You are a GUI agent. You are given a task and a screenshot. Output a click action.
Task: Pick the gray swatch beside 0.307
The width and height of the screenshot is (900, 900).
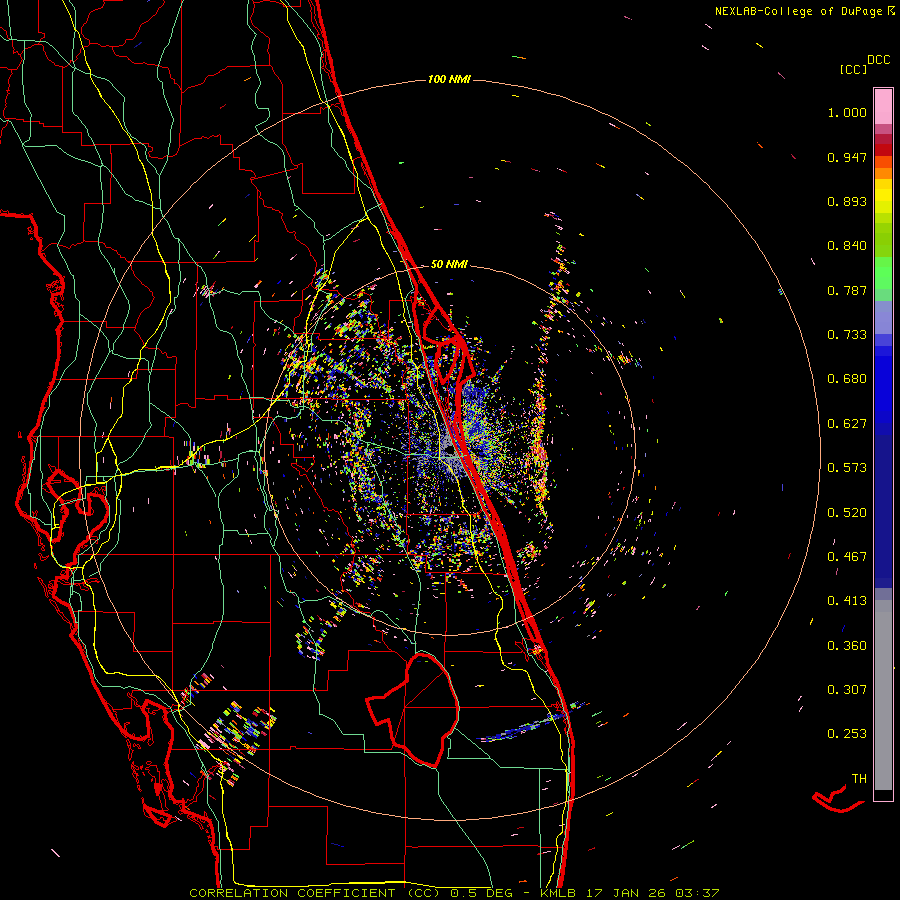[883, 695]
